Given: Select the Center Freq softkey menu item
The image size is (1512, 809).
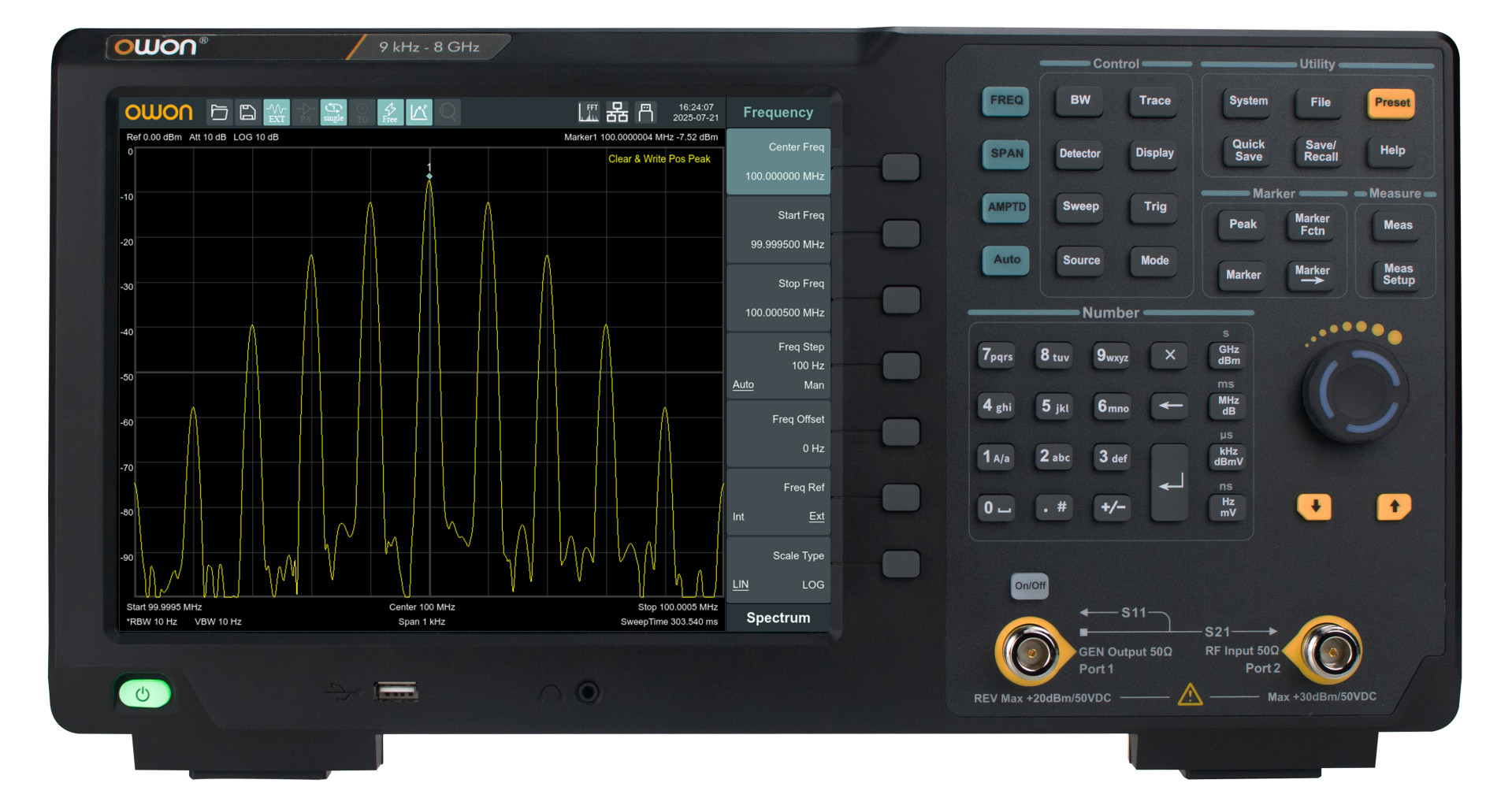Looking at the screenshot, I should (778, 161).
